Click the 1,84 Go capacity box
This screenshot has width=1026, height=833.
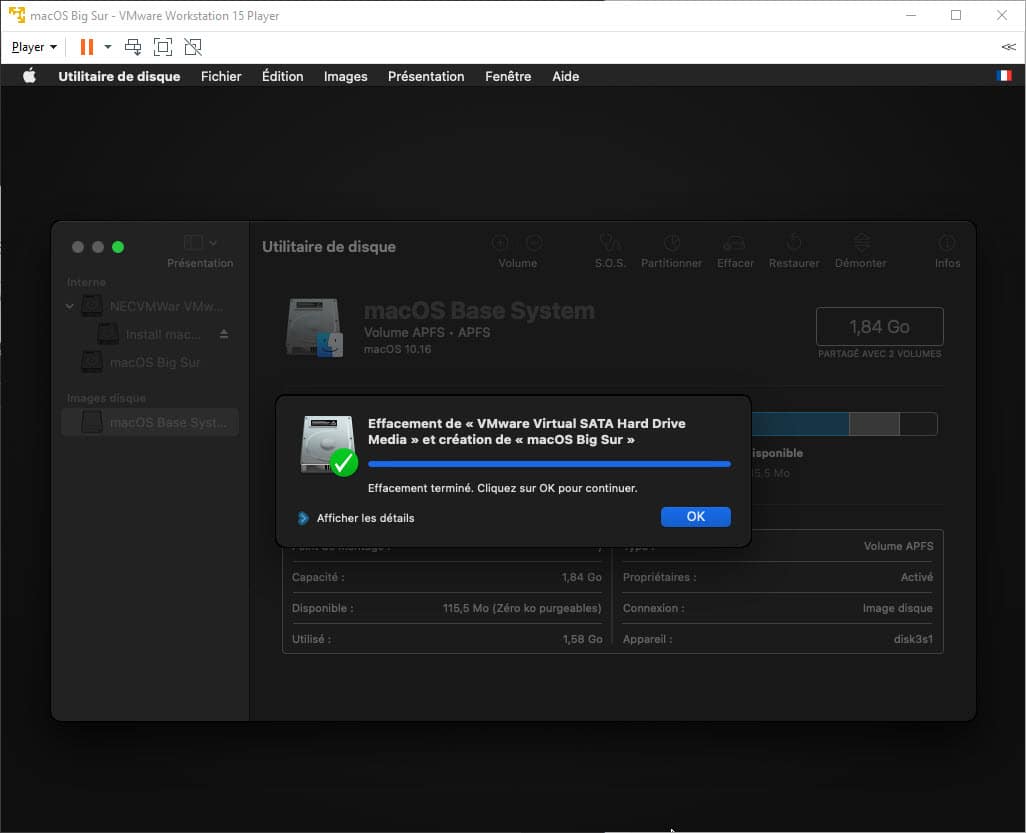pos(879,327)
